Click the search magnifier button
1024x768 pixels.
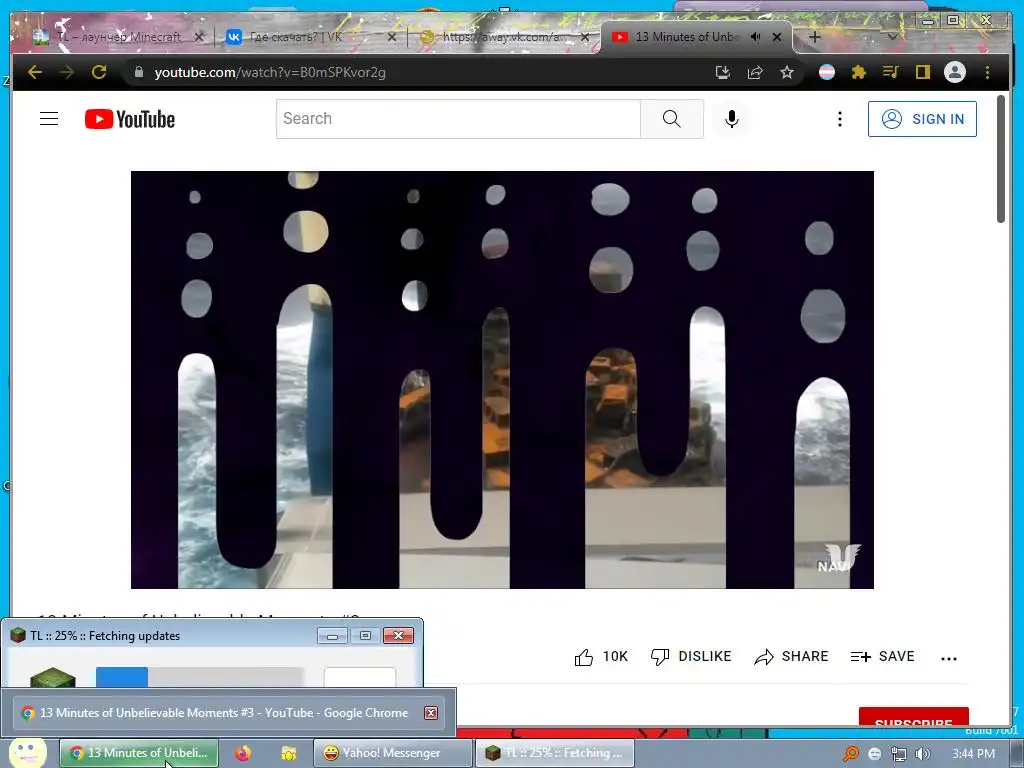671,119
